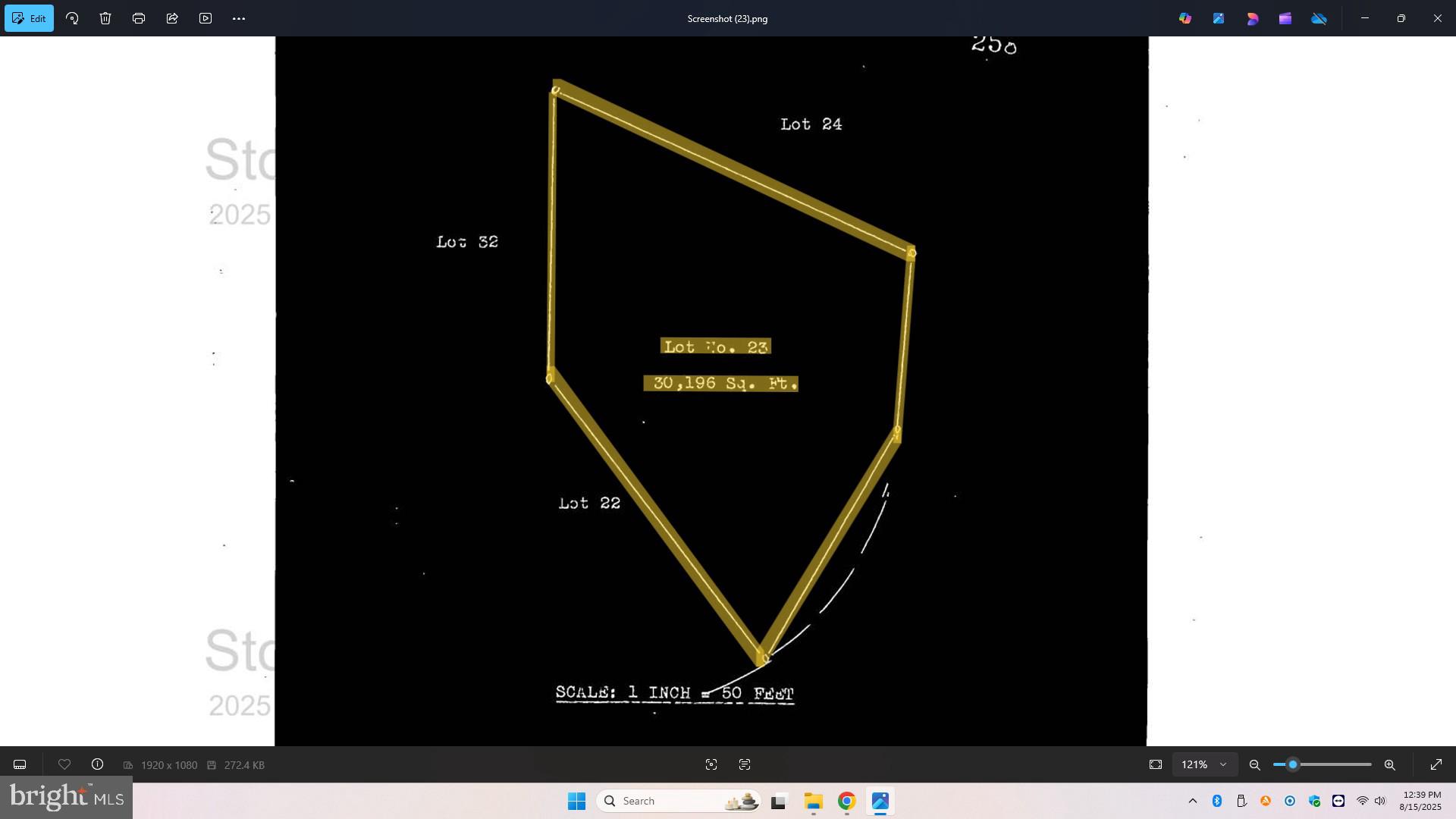Screen dimensions: 1456x819
Task: Show hidden system tray icons chevron
Action: 1193,801
